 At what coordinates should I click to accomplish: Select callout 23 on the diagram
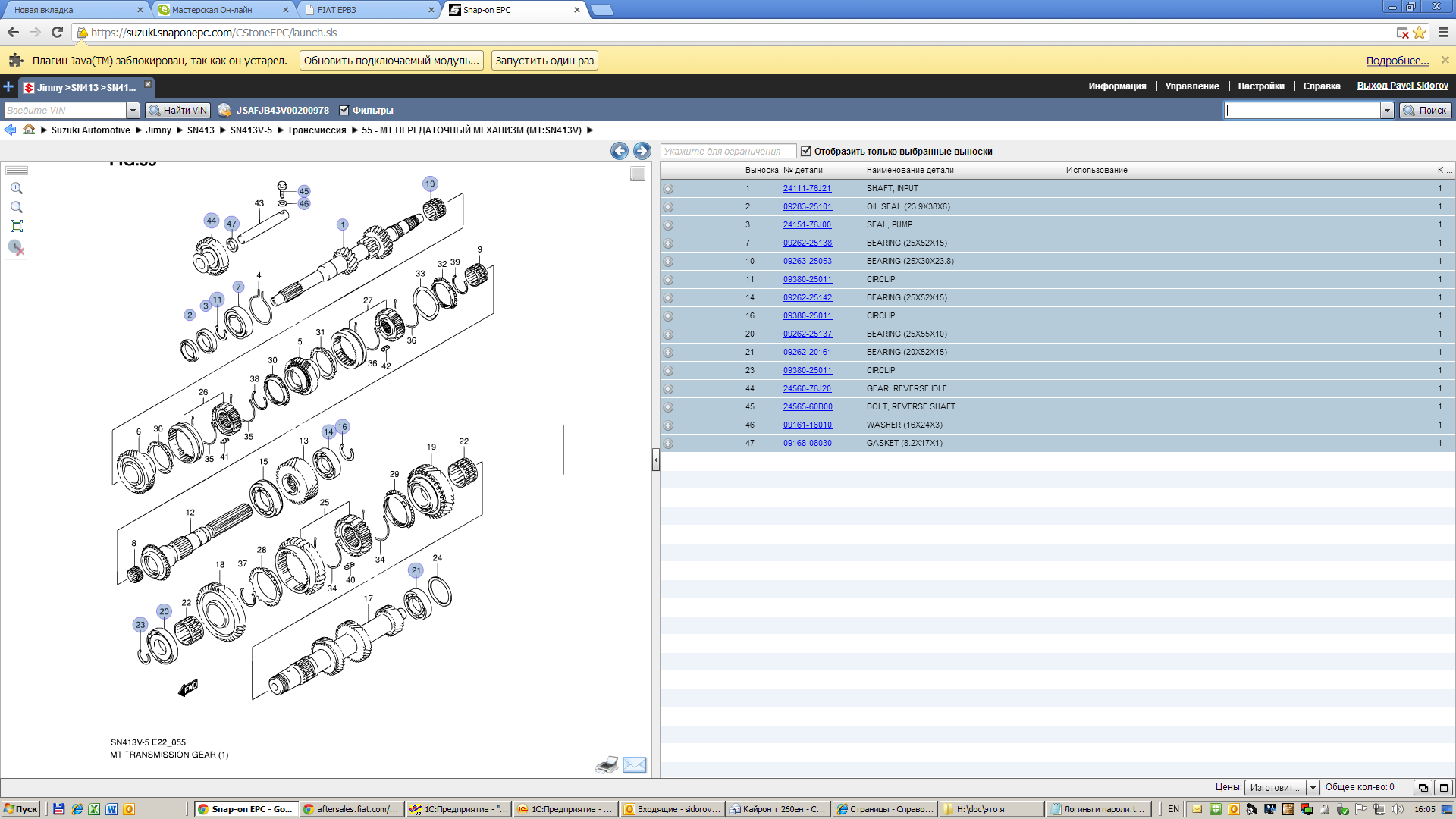click(x=140, y=625)
